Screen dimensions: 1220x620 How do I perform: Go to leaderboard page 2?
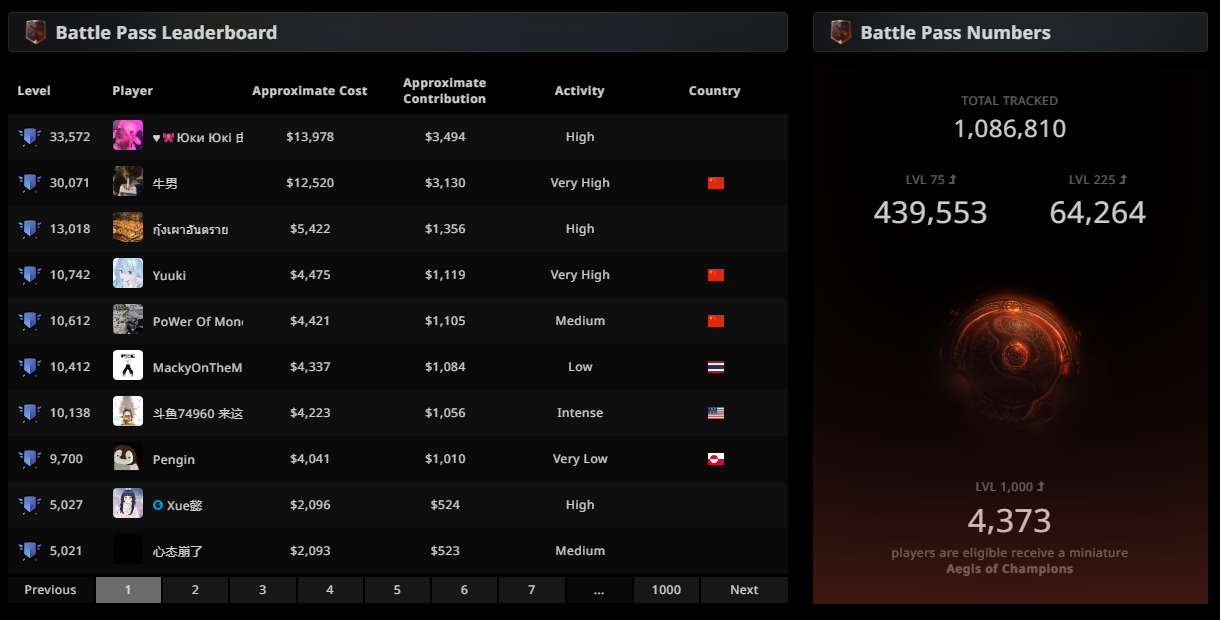click(x=195, y=590)
